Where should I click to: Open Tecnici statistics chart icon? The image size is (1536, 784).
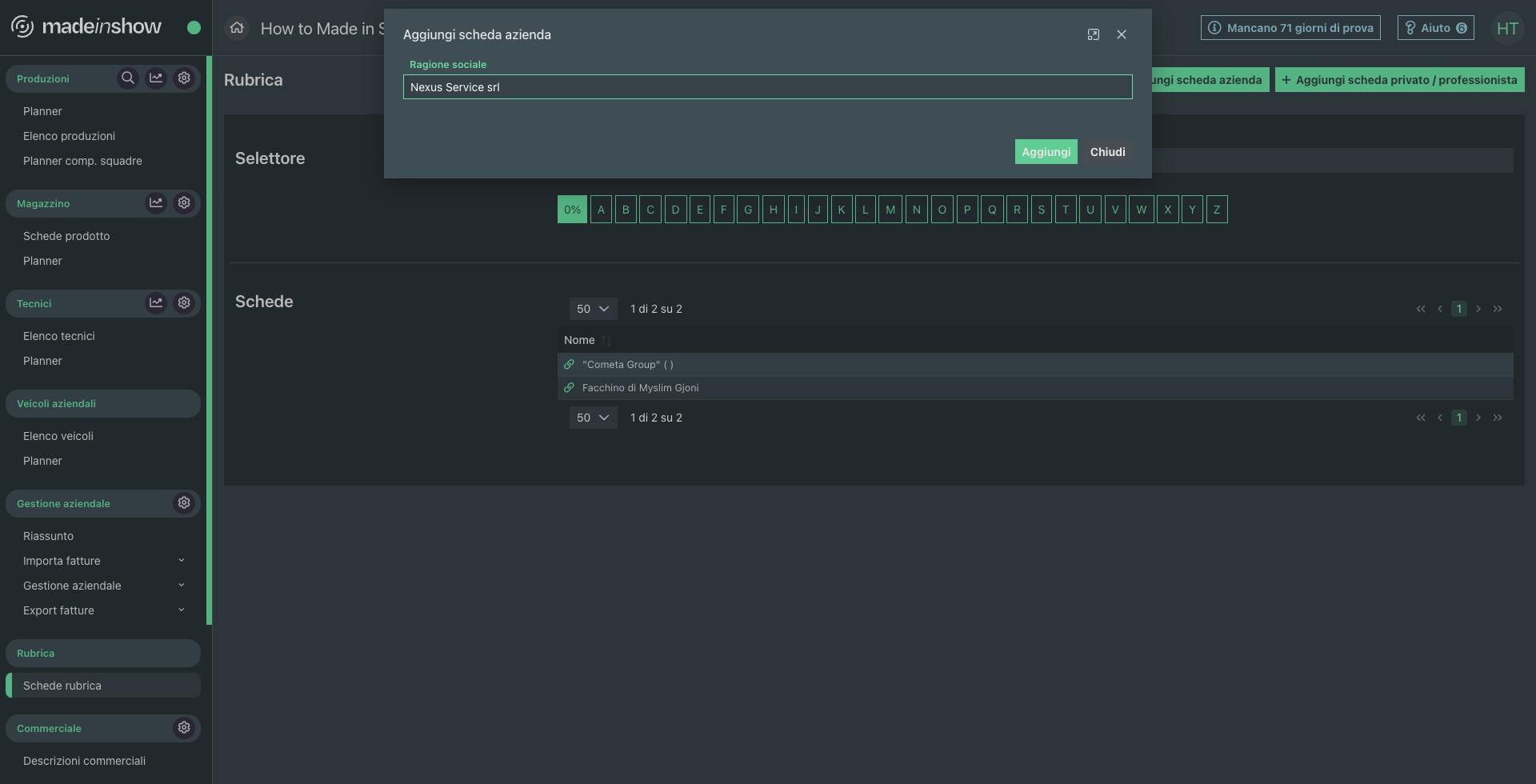pos(156,303)
